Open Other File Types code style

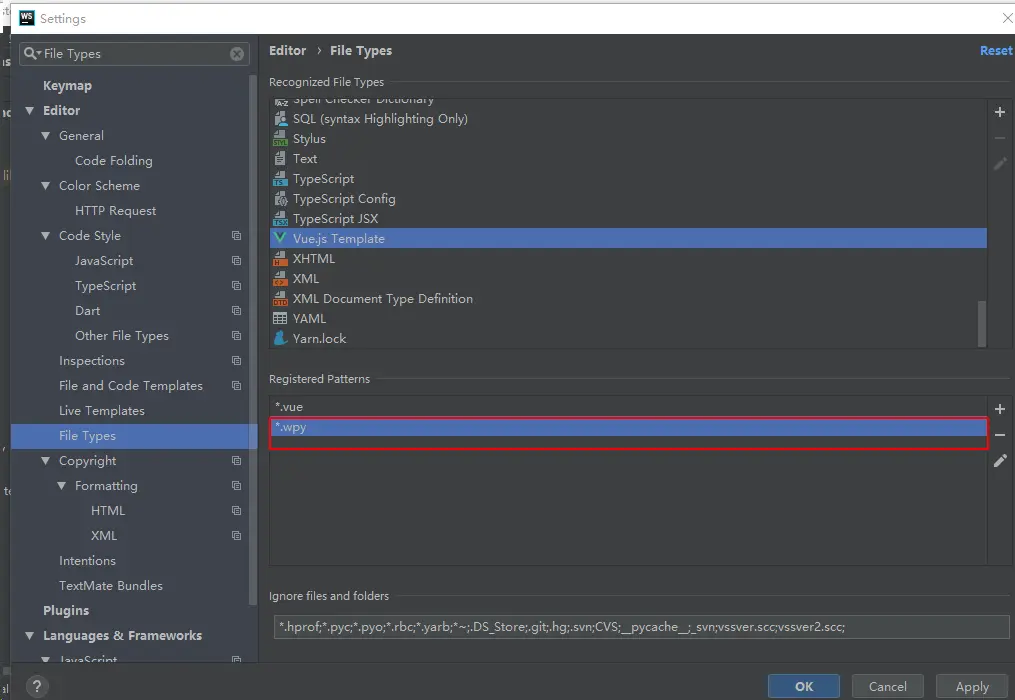[122, 335]
